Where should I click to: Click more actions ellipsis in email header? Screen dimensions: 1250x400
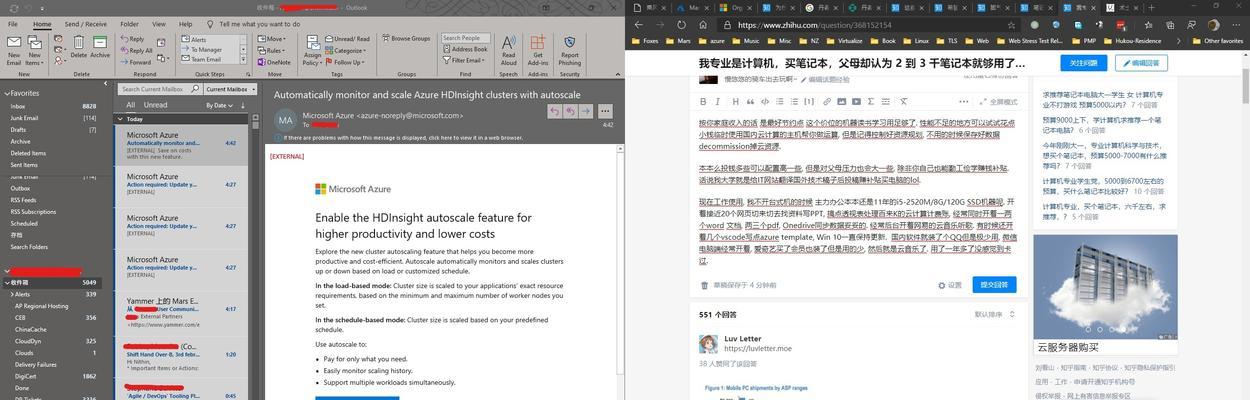pyautogui.click(x=607, y=111)
